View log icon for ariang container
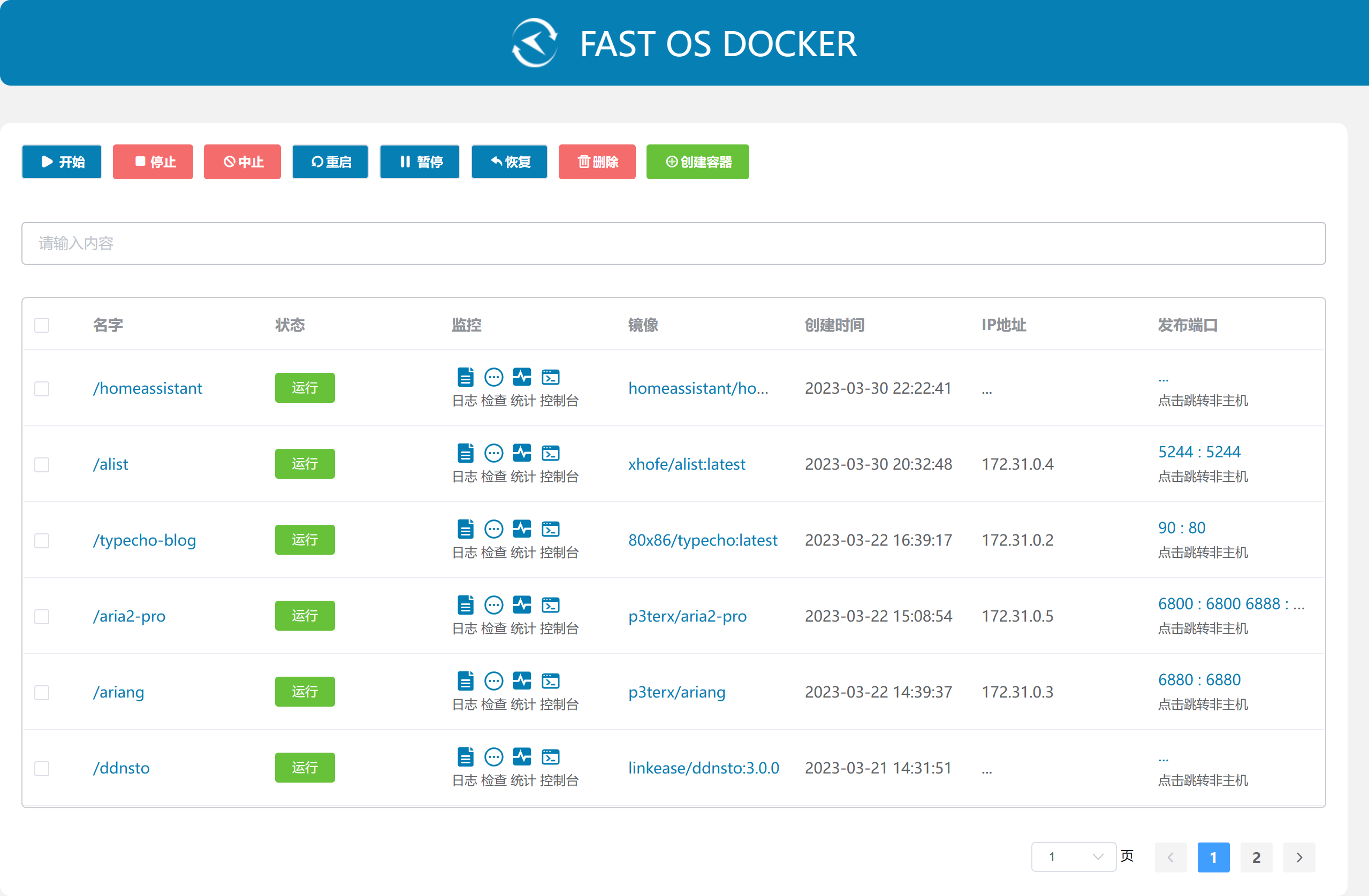 466,681
